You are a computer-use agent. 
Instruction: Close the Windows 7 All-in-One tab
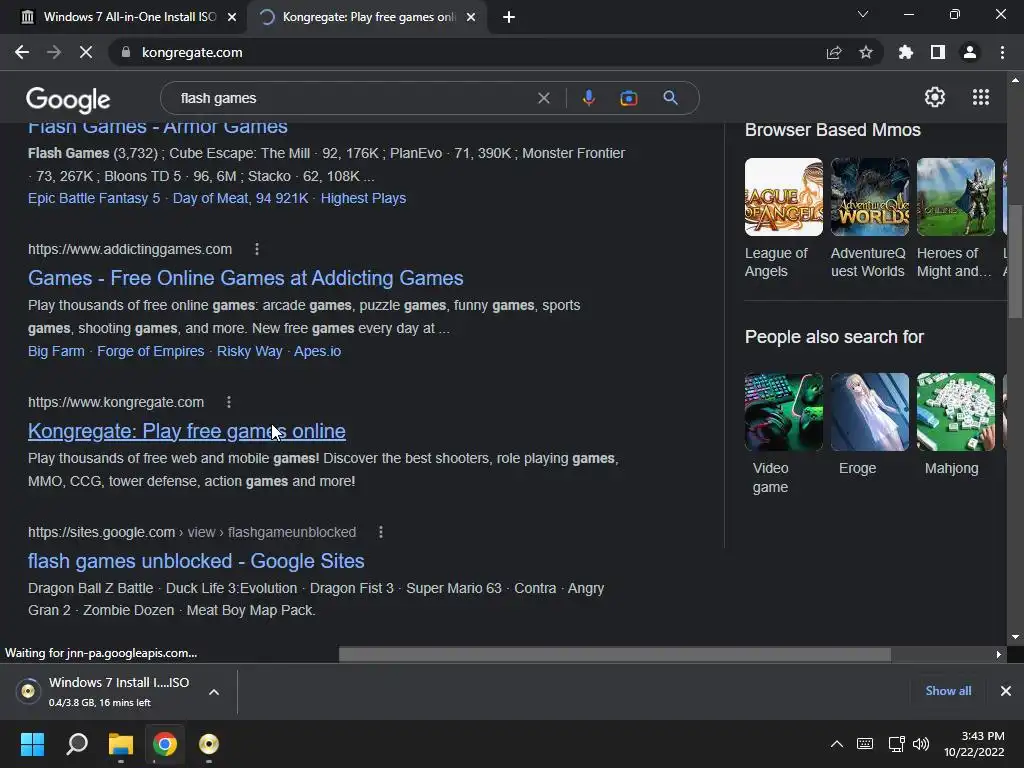[232, 17]
